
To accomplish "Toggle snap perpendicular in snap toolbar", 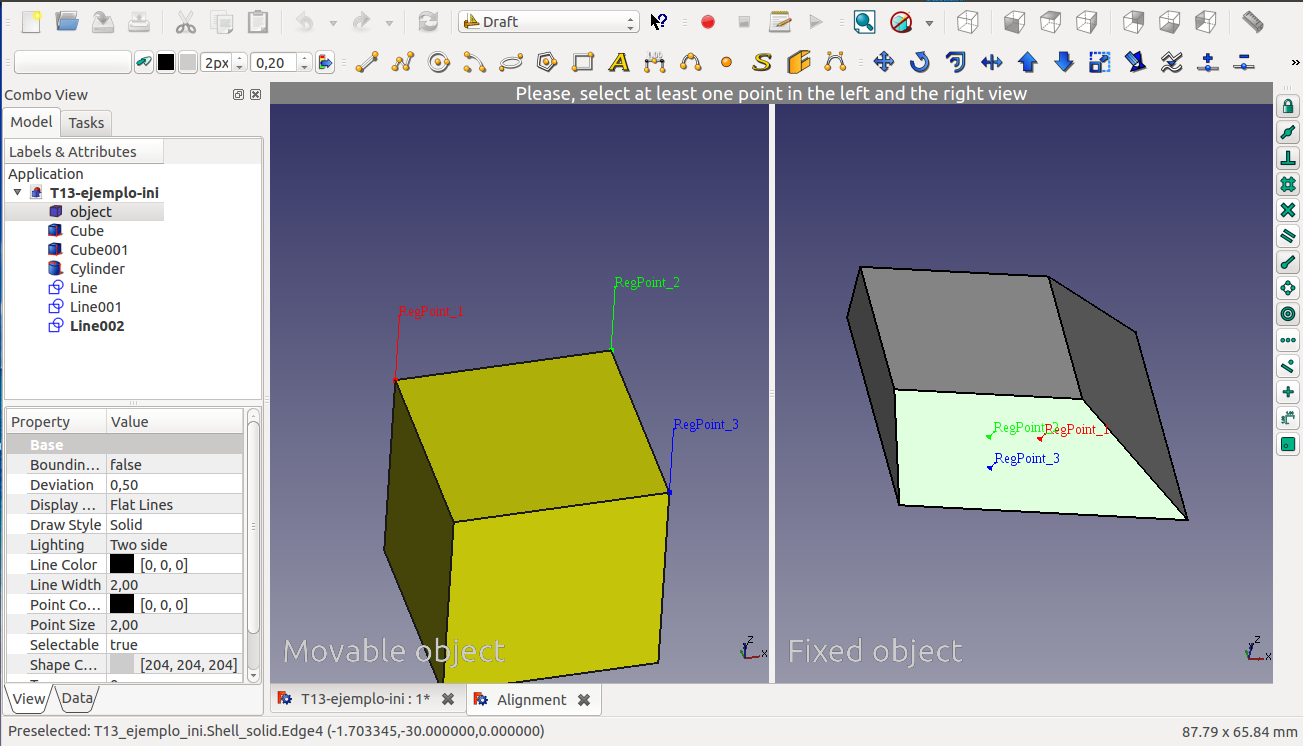I will pyautogui.click(x=1288, y=158).
